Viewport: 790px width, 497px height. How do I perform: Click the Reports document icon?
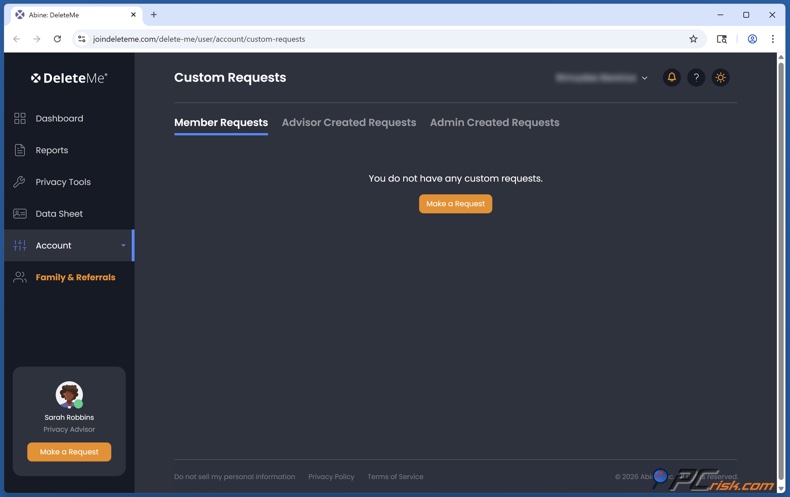[x=20, y=150]
